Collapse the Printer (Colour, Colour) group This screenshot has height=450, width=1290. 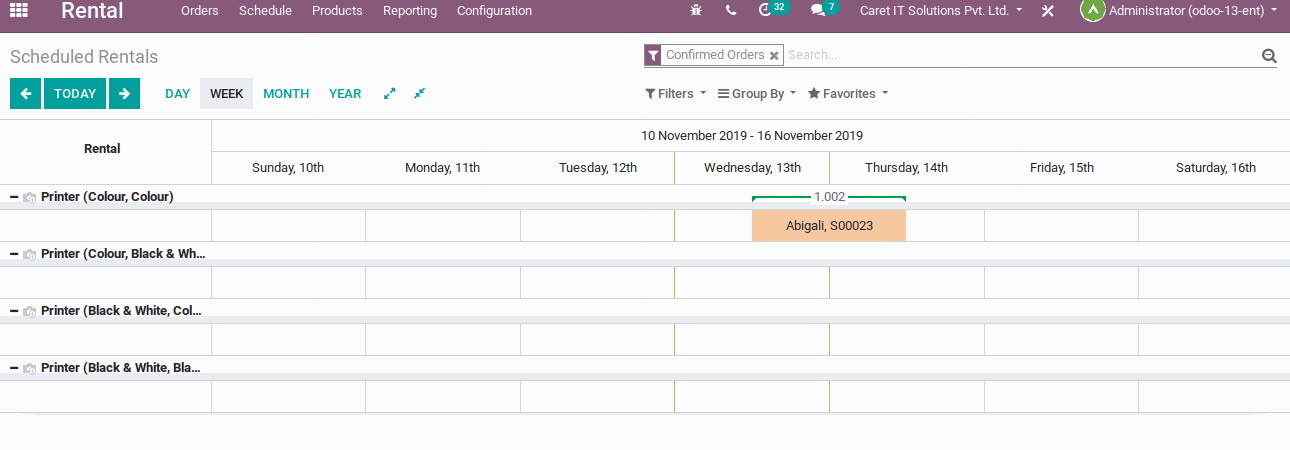14,197
